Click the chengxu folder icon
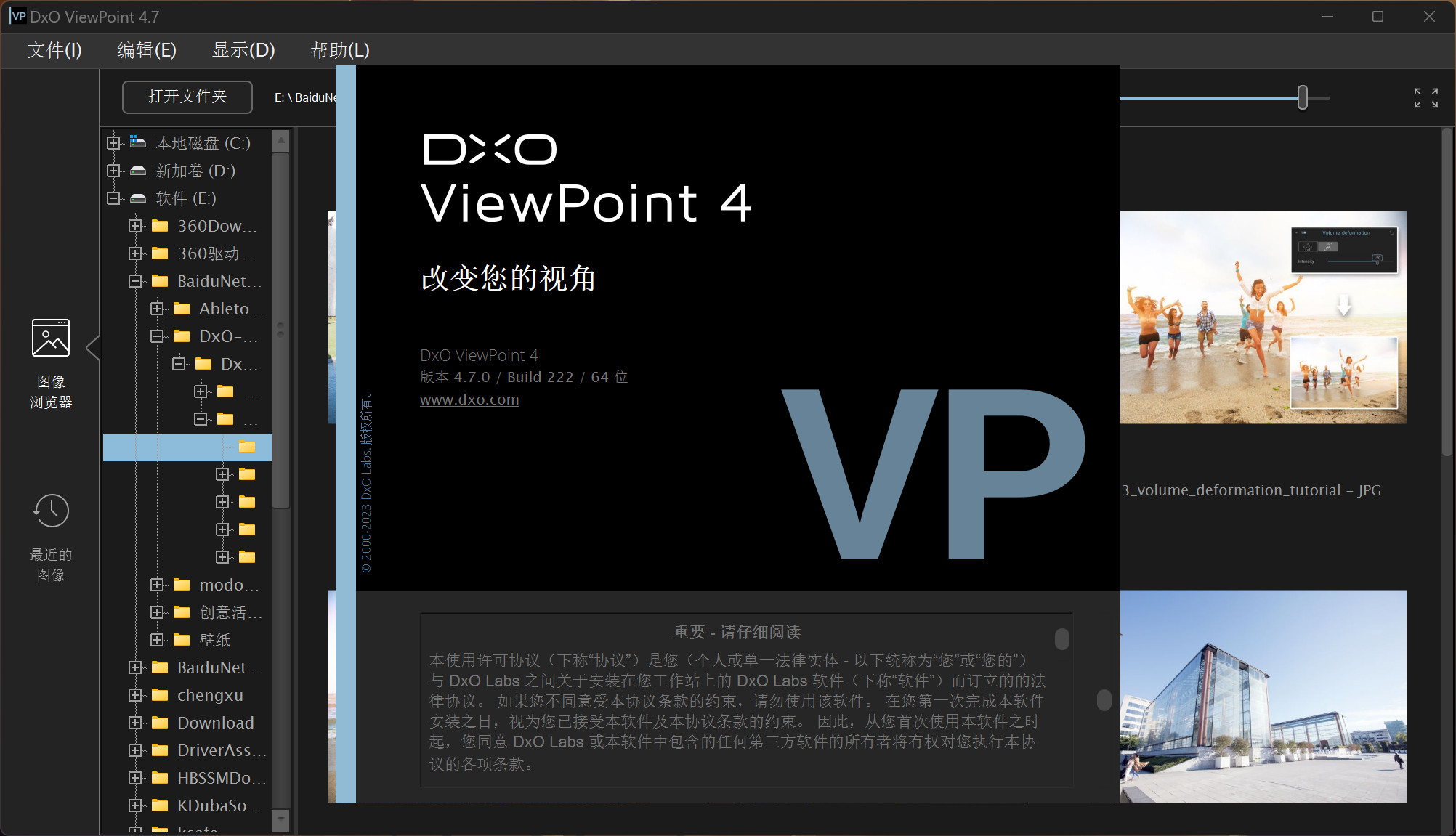The image size is (1456, 836). point(160,695)
